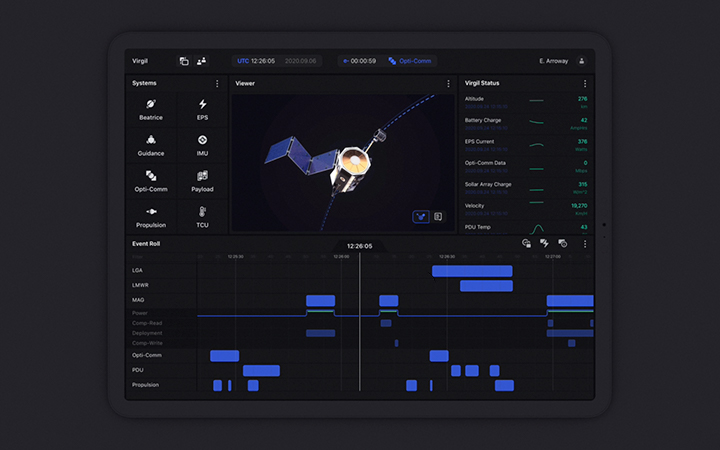Click the Deployment event block before the playhead
Image resolution: width=720 pixels, height=450 pixels.
(x=321, y=333)
